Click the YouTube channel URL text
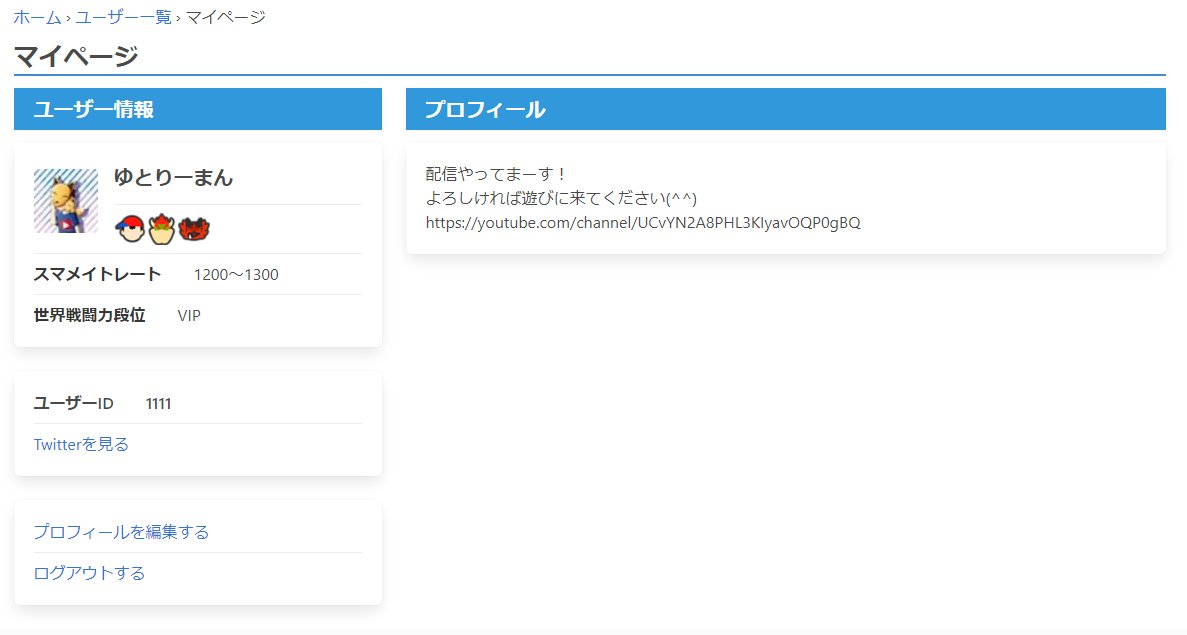 pos(643,223)
